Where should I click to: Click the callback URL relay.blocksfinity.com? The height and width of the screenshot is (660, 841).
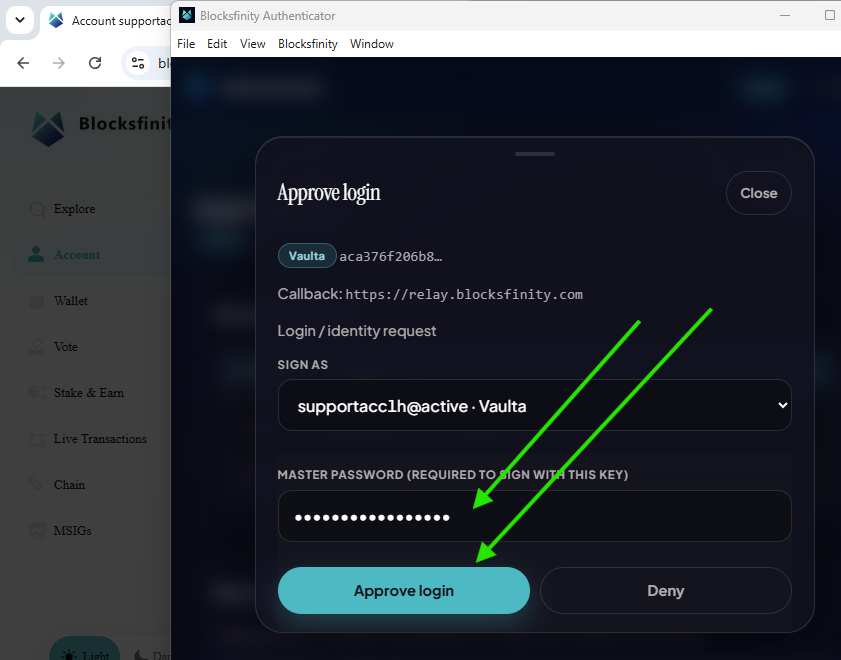pos(464,294)
